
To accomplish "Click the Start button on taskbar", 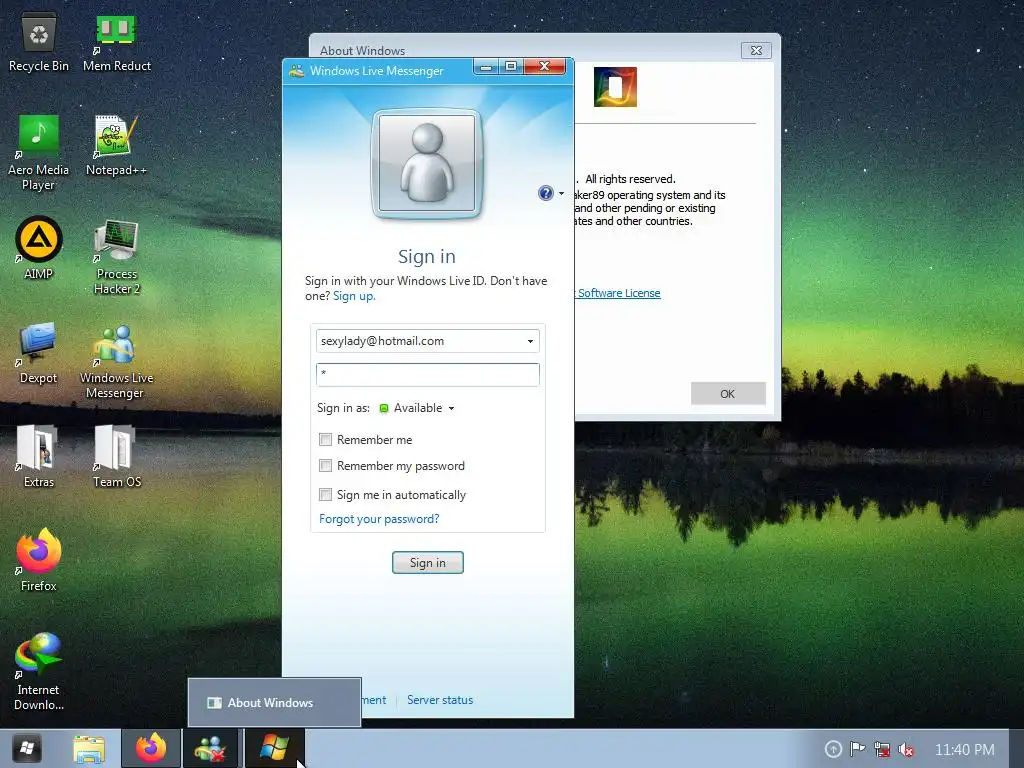I will click(27, 748).
